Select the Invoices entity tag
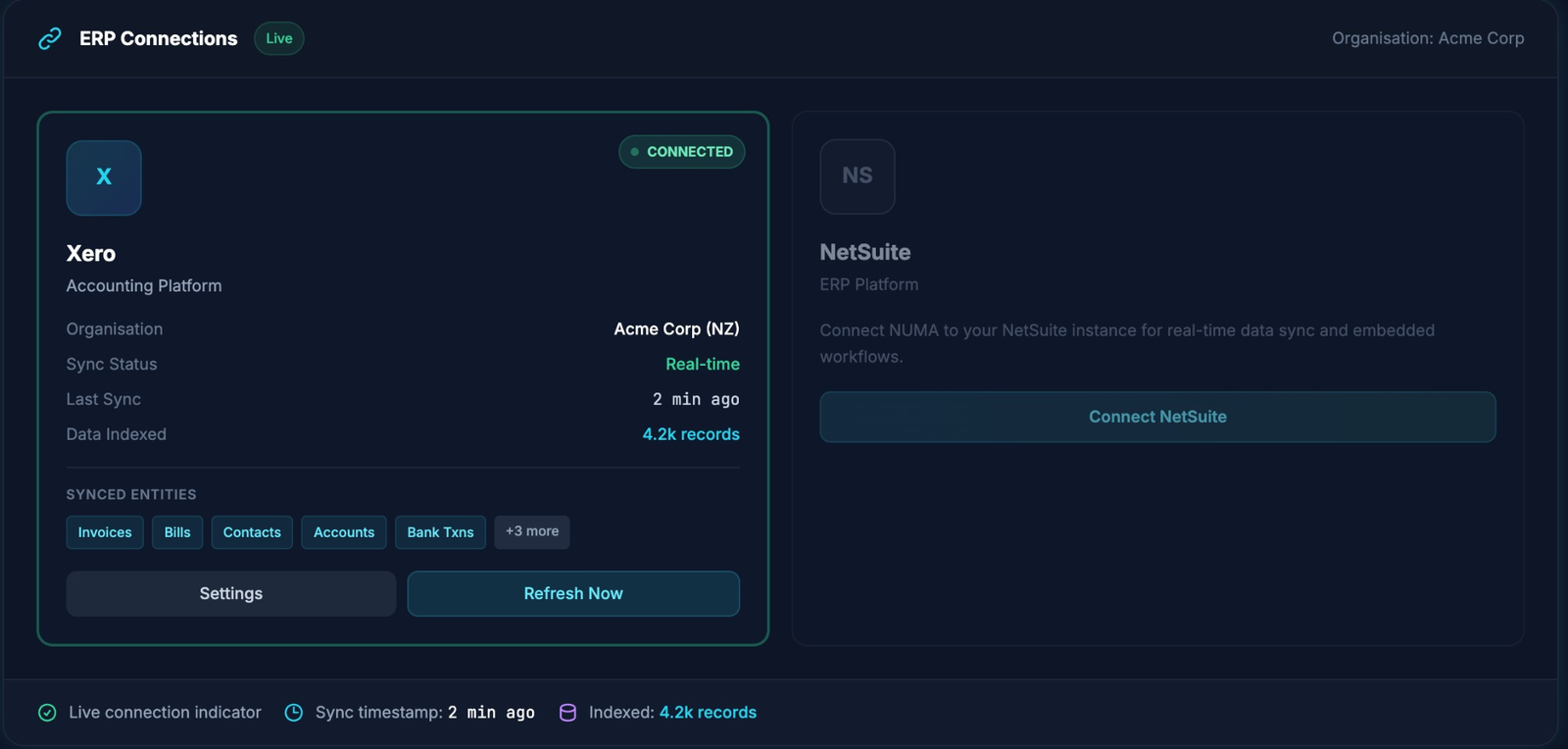Viewport: 1568px width, 749px height. tap(105, 532)
